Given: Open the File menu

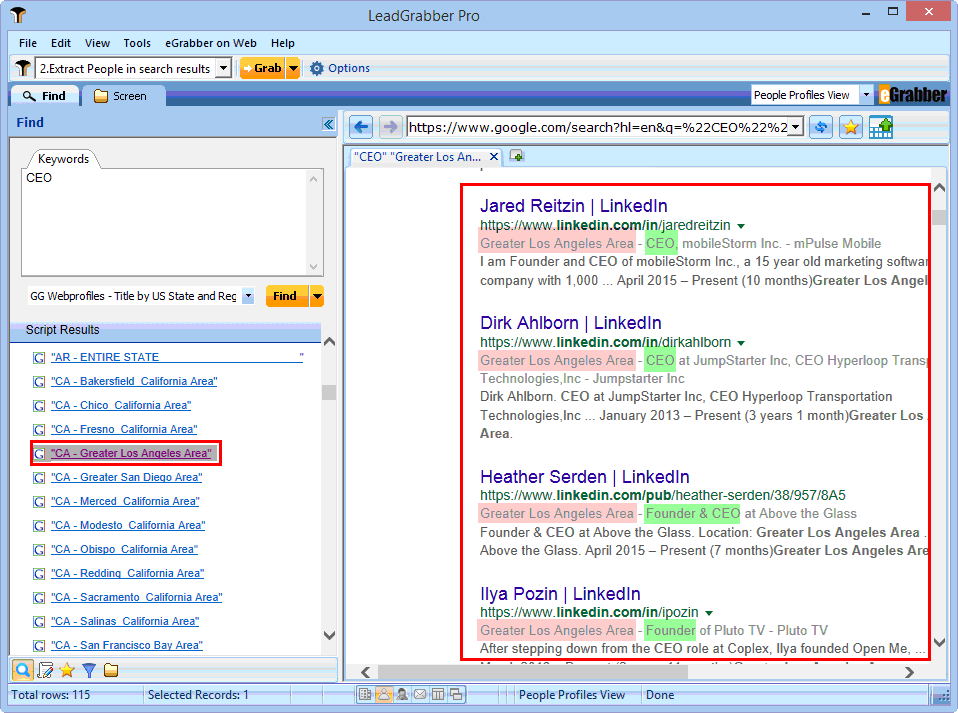Looking at the screenshot, I should point(27,43).
